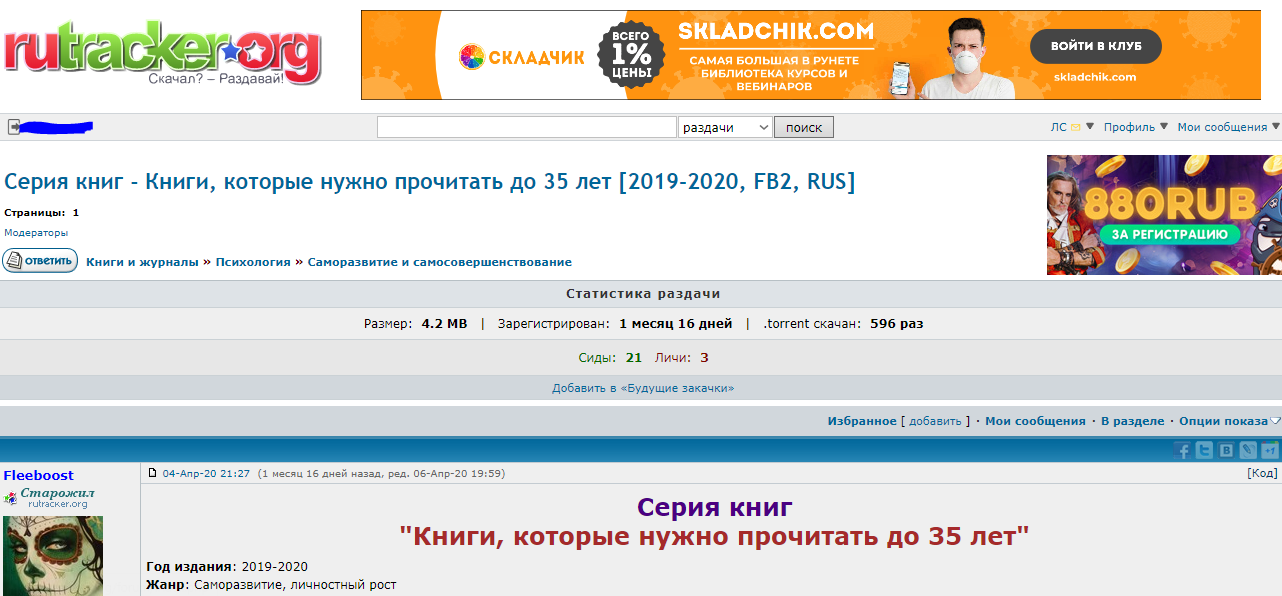
Task: Click the Google +1 share icon
Action: click(x=1270, y=451)
